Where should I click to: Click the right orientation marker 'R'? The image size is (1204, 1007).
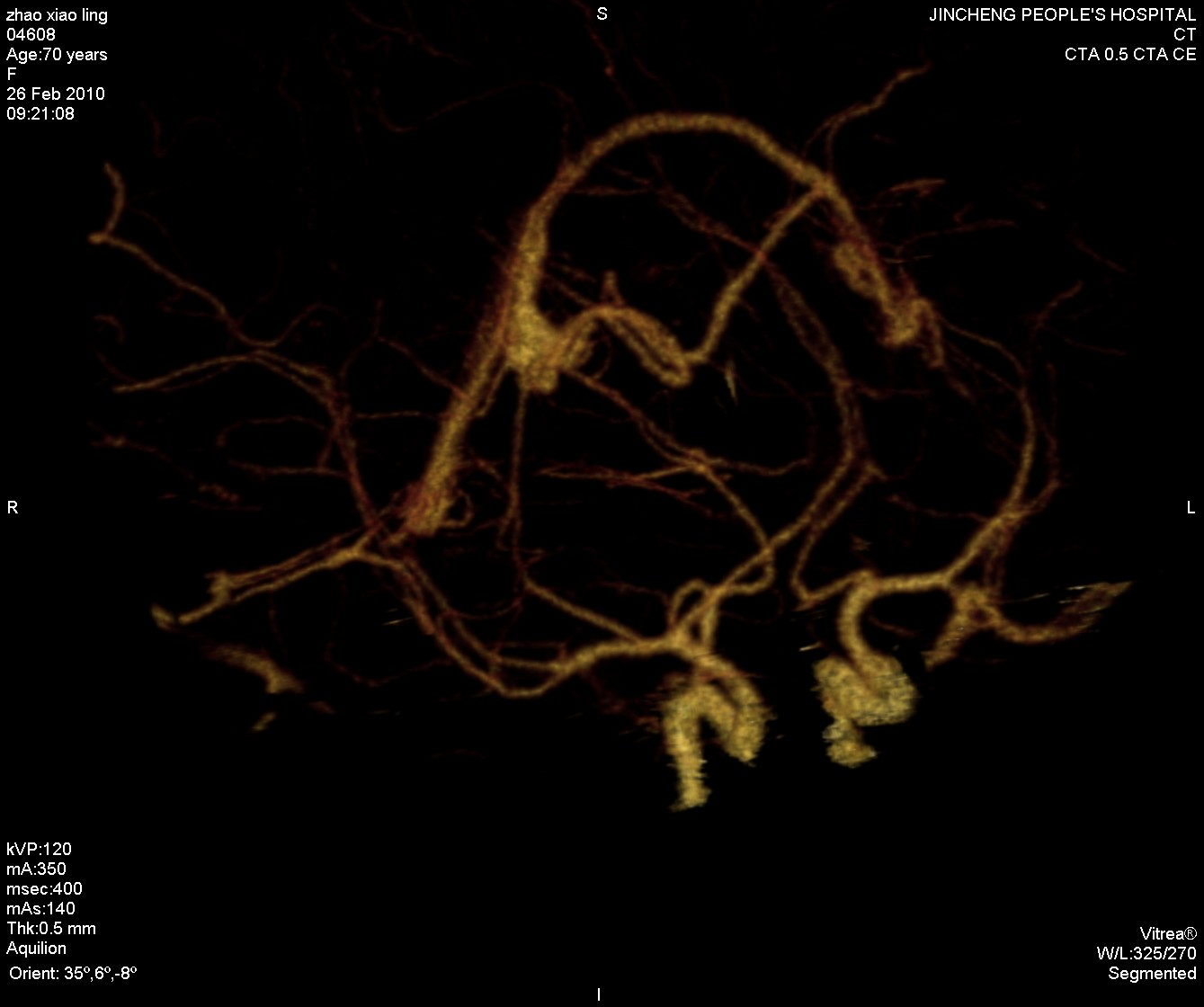[13, 508]
